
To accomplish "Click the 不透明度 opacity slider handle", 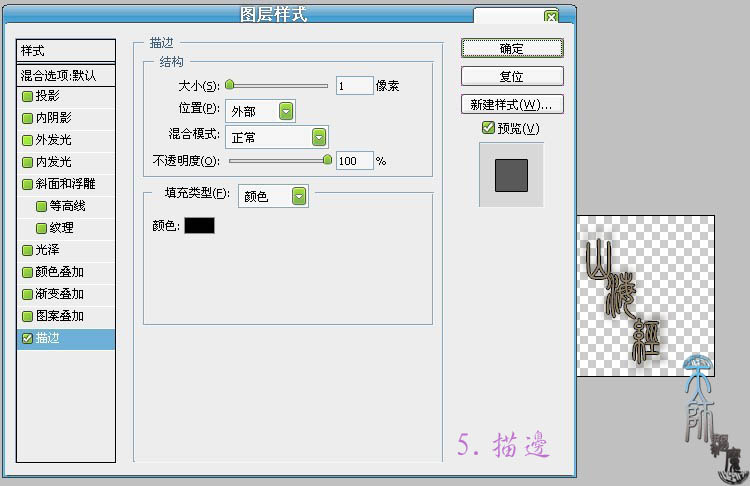I will (328, 159).
